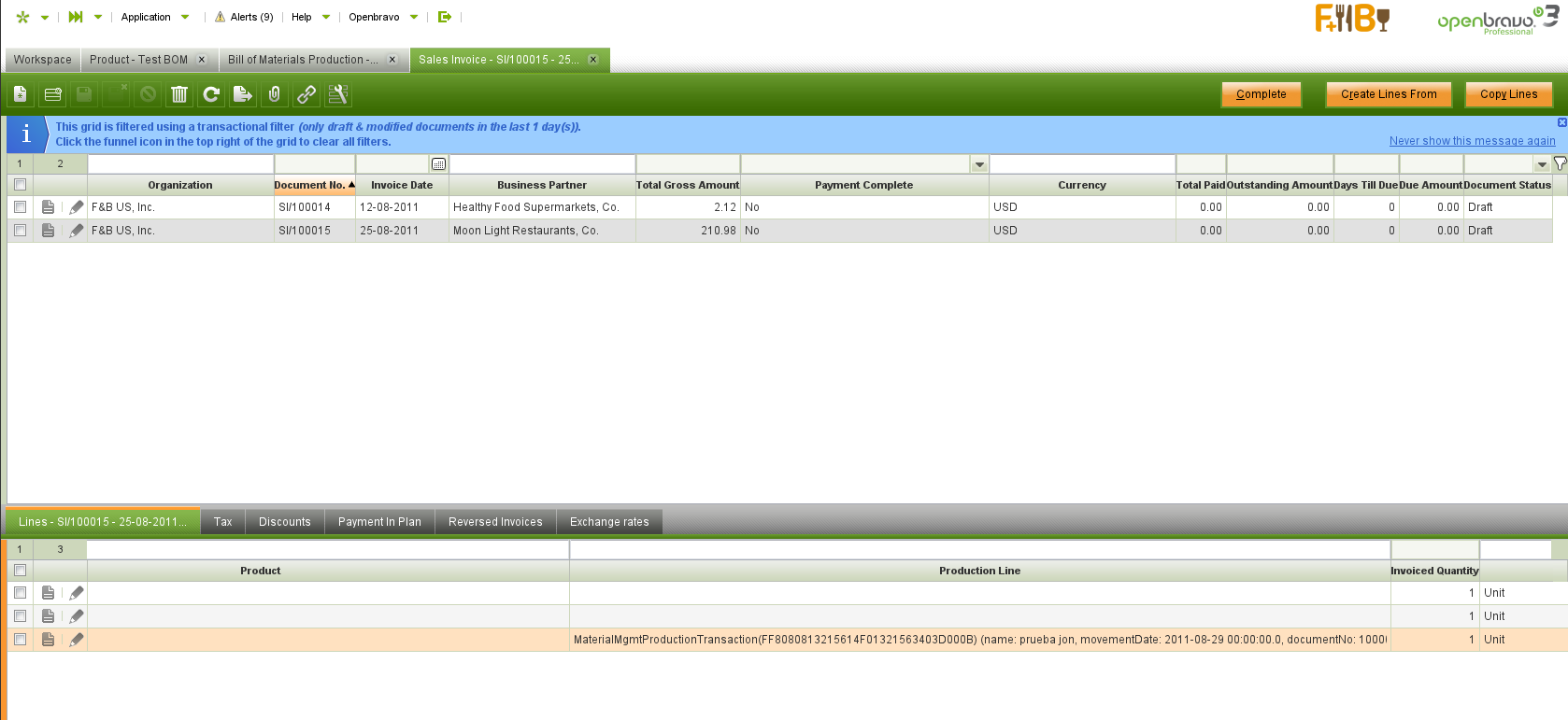This screenshot has width=1568, height=720.
Task: Focus the Currency filter field
Action: coord(1082,164)
